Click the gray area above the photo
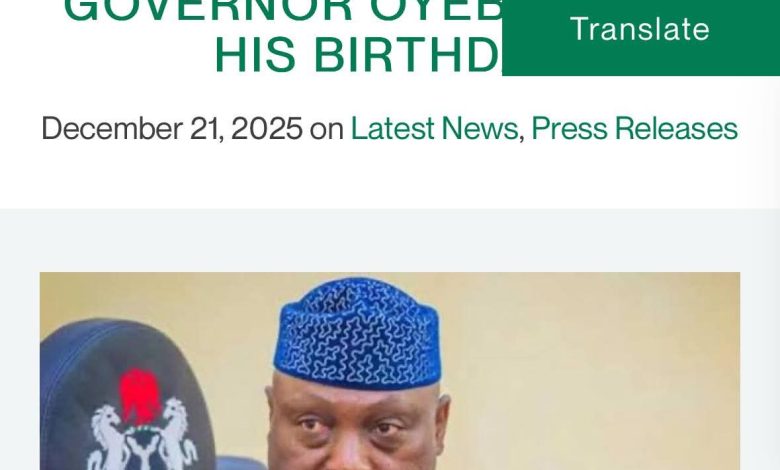The image size is (780, 470). pyautogui.click(x=390, y=240)
